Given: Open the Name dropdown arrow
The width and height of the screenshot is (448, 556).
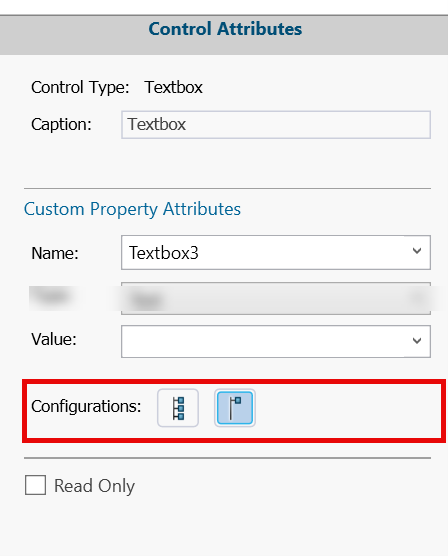Looking at the screenshot, I should click(x=417, y=251).
